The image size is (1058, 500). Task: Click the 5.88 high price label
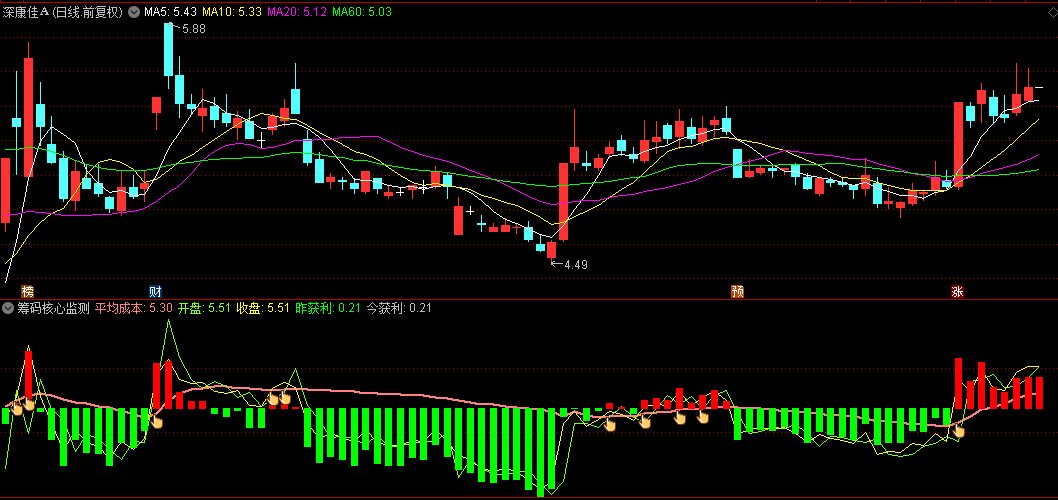coord(194,29)
